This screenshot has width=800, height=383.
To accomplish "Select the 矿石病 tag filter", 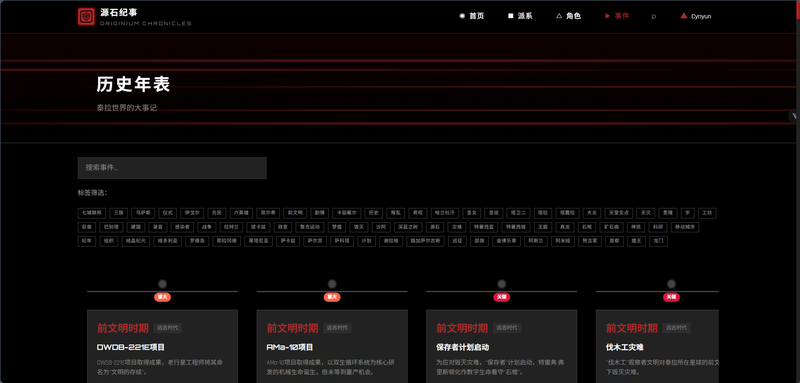I will [x=612, y=227].
